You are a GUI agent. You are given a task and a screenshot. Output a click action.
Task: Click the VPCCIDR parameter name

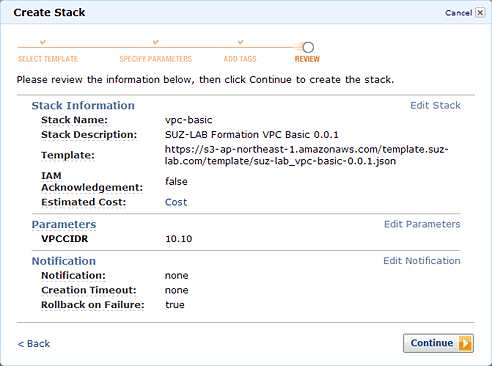pos(65,239)
